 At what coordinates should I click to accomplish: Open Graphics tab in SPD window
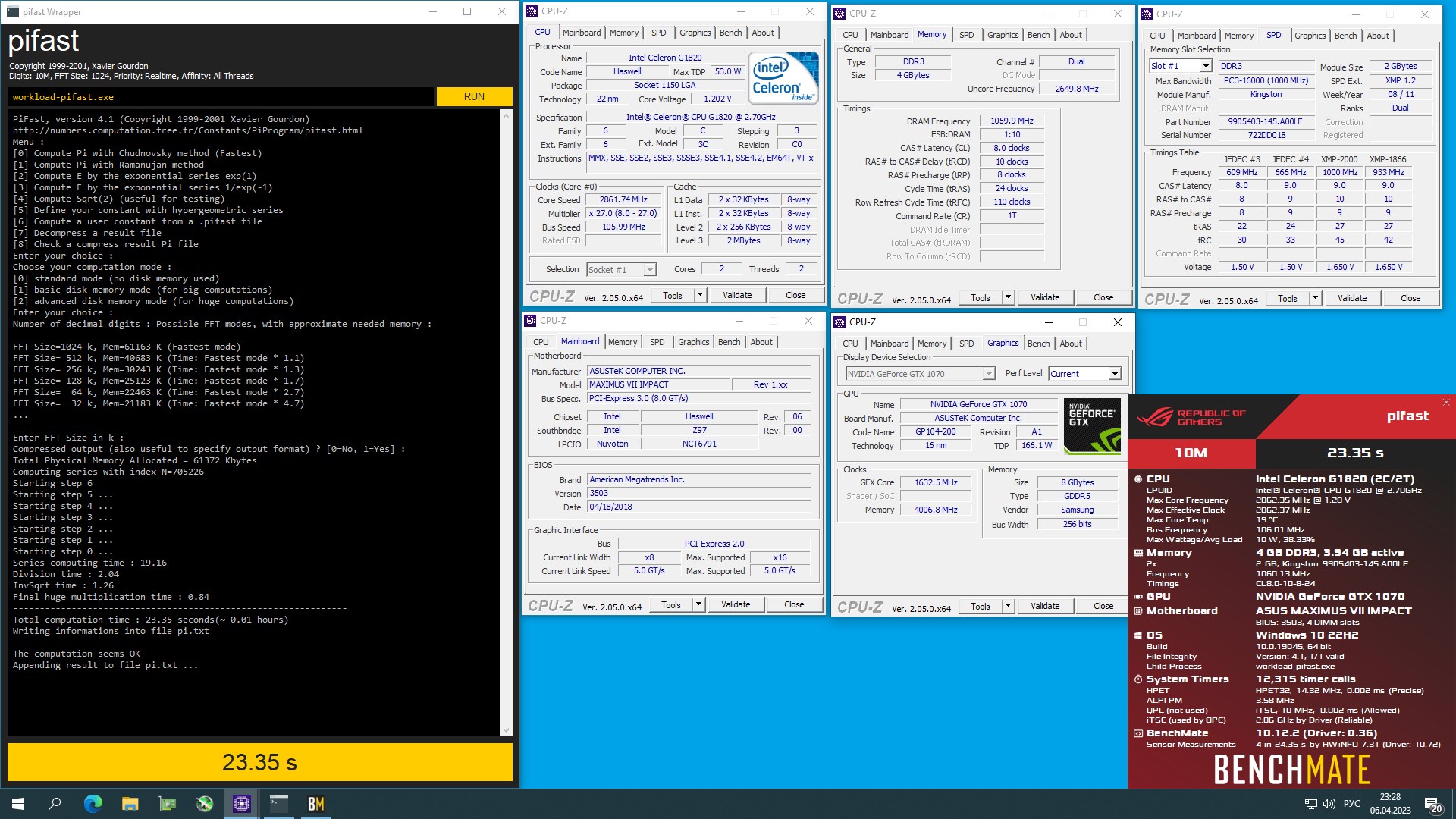tap(1310, 36)
